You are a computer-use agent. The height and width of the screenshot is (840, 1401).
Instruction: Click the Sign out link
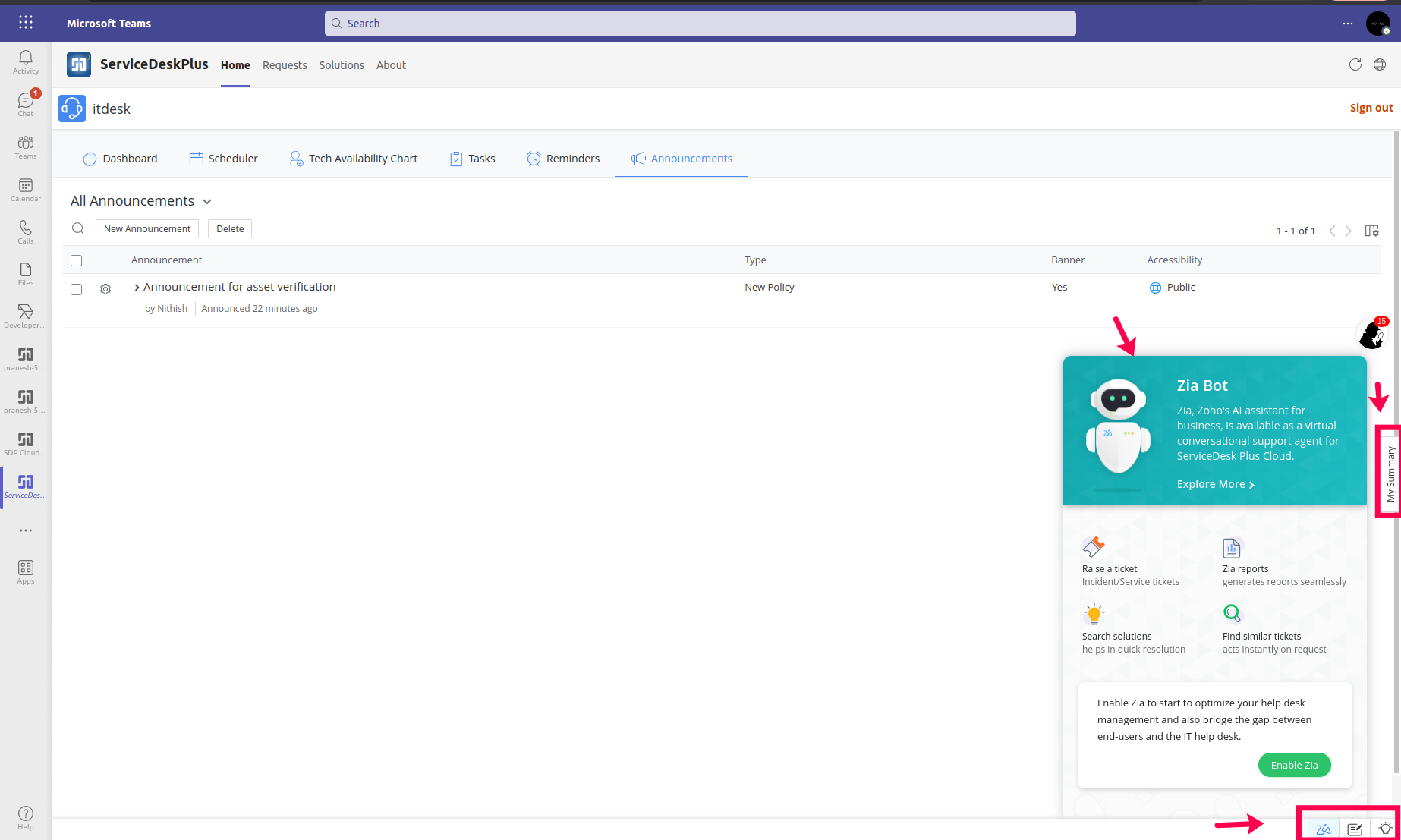tap(1371, 108)
